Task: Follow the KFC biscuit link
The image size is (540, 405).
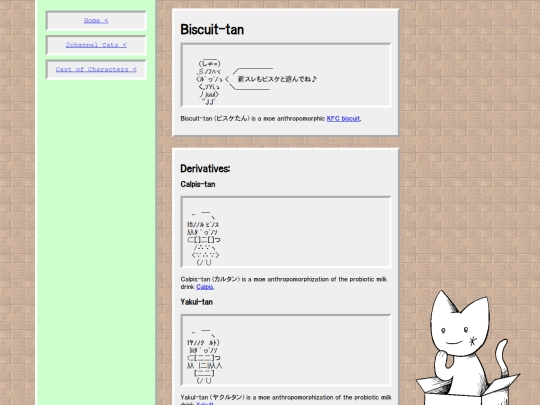Action: point(343,118)
